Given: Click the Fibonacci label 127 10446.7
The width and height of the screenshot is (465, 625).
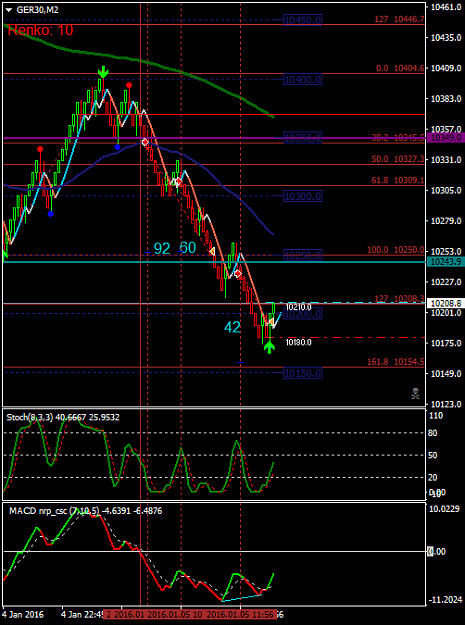Looking at the screenshot, I should tap(400, 19).
